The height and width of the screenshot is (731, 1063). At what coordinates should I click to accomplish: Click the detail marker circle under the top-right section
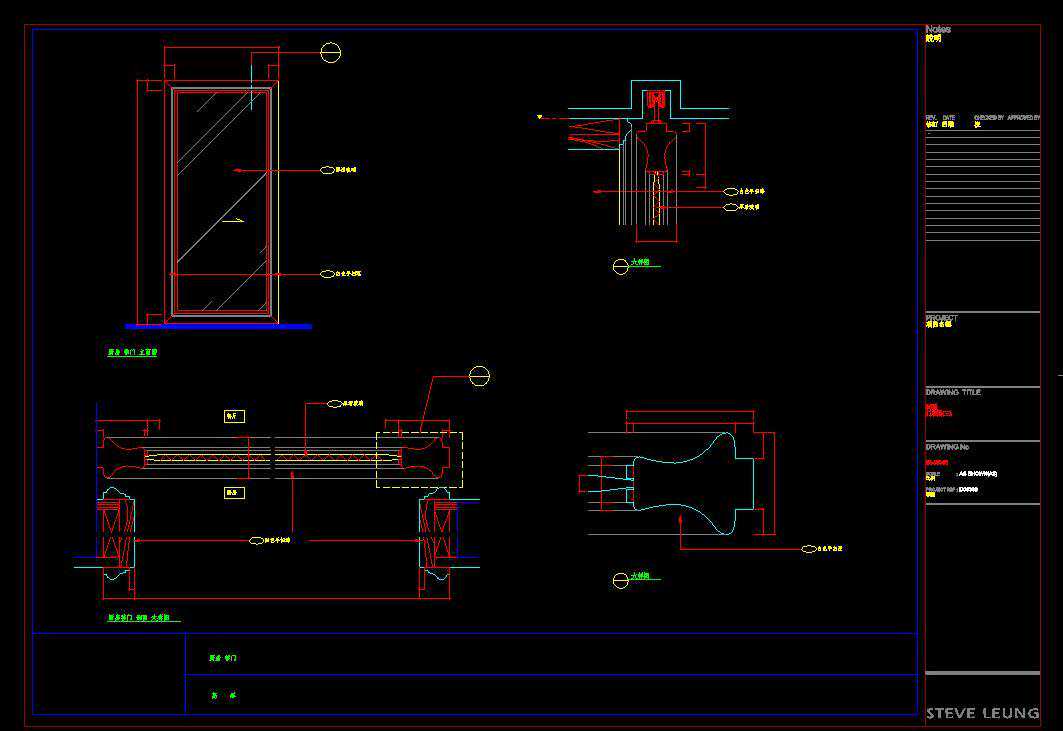pos(620,265)
